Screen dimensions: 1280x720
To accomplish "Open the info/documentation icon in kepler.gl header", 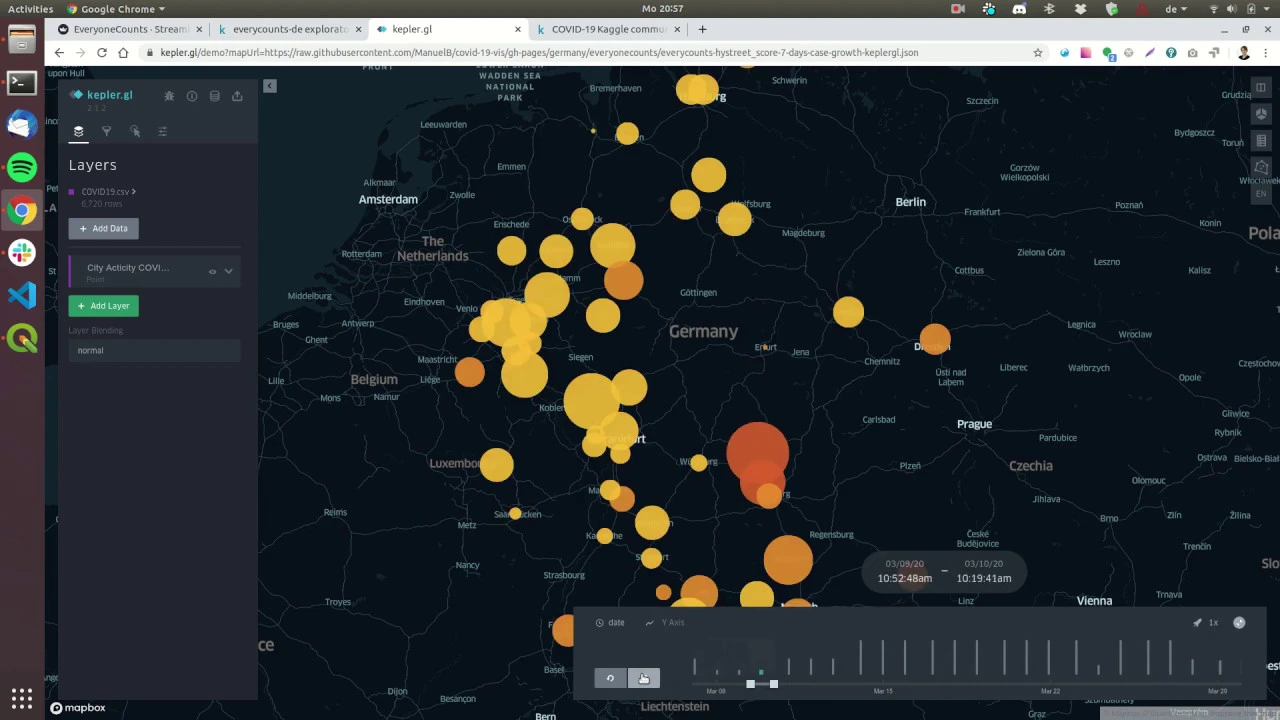I will pyautogui.click(x=192, y=96).
